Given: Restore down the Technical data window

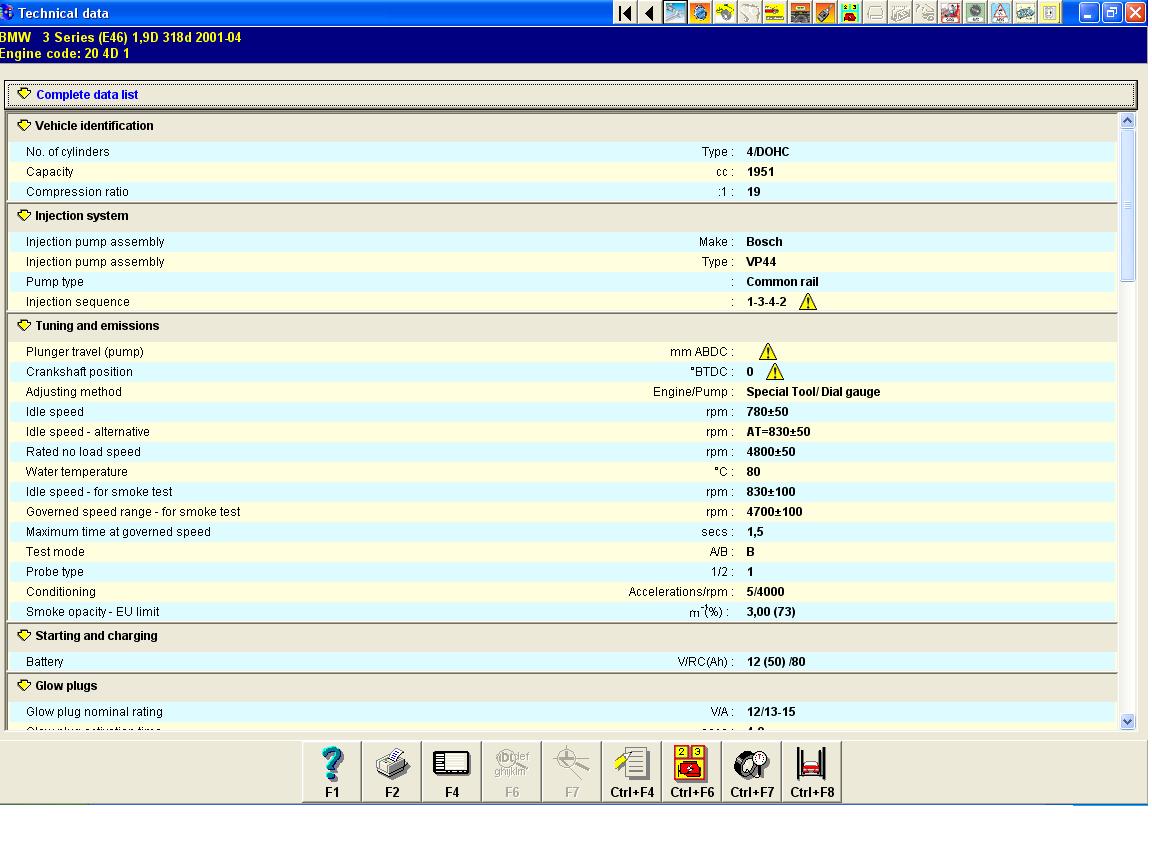Looking at the screenshot, I should 1112,12.
